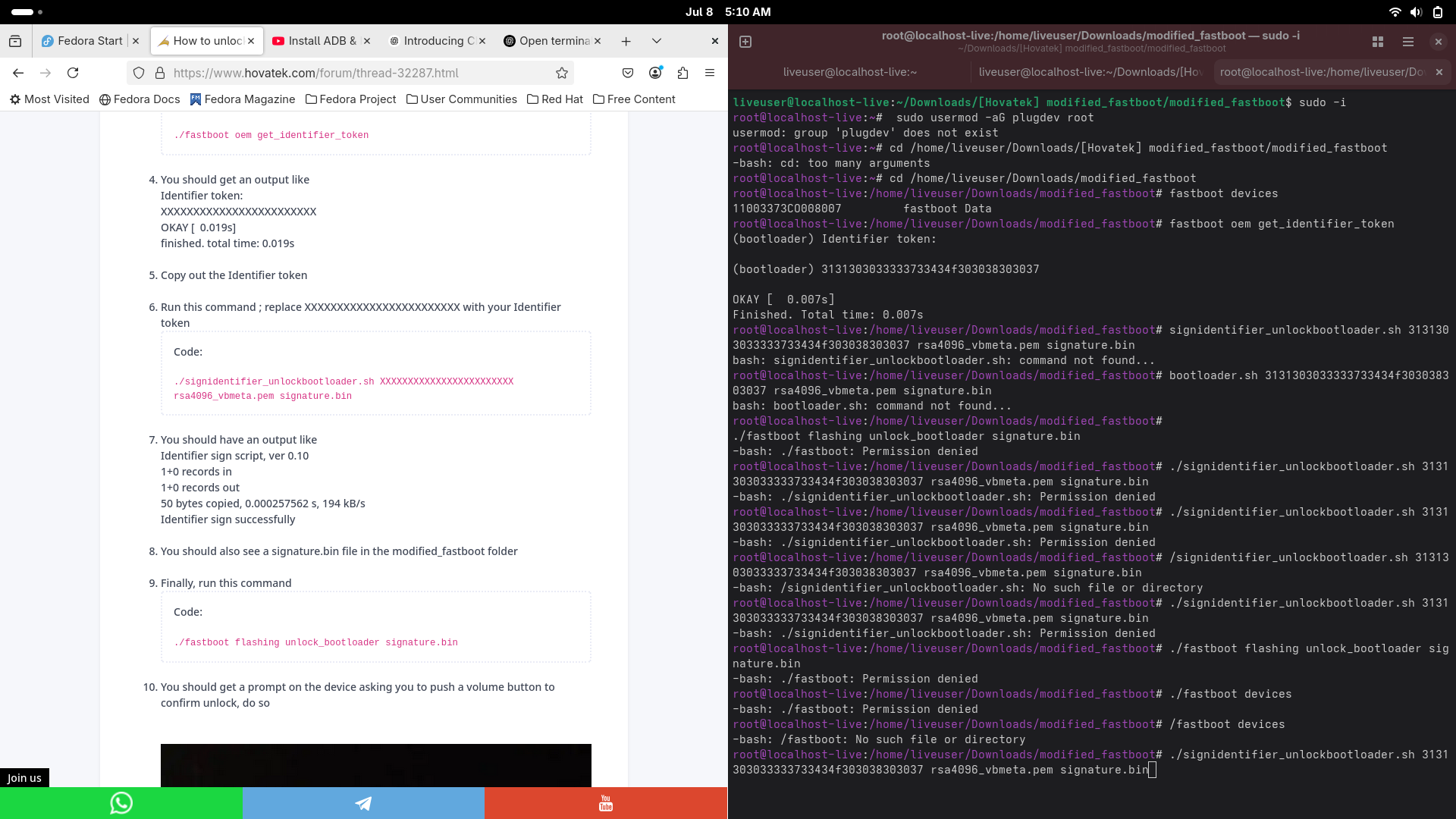Open Most Visited bookmarks
The image size is (1456, 819).
pyautogui.click(x=49, y=99)
